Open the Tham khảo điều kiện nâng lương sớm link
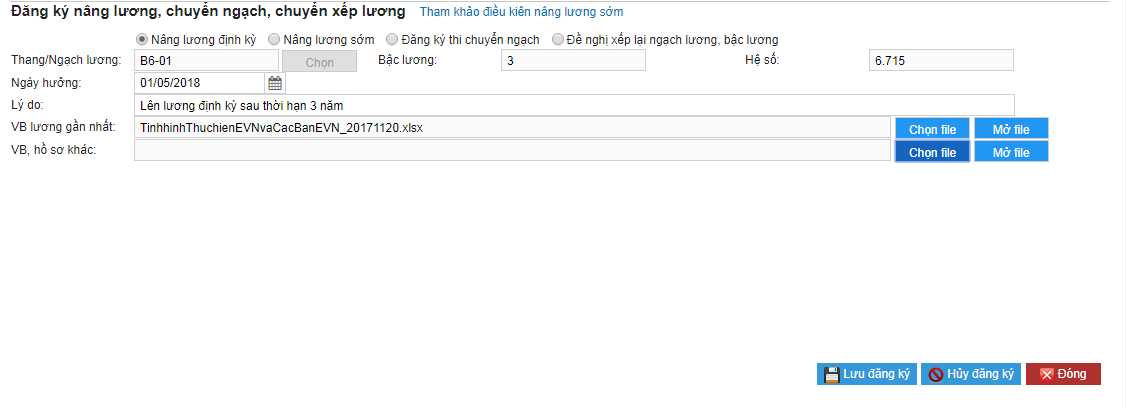Image resolution: width=1126 pixels, height=408 pixels. 521,12
